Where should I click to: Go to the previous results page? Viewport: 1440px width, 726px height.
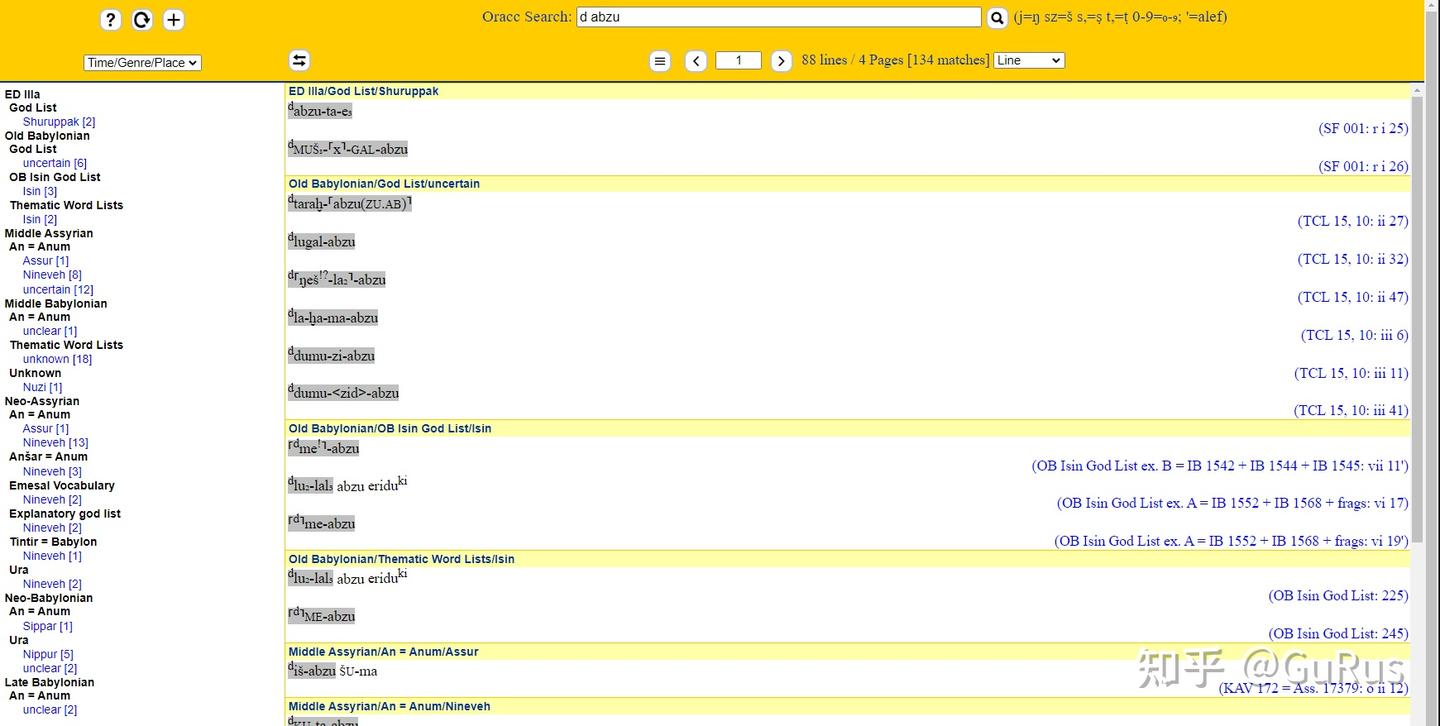pos(696,61)
